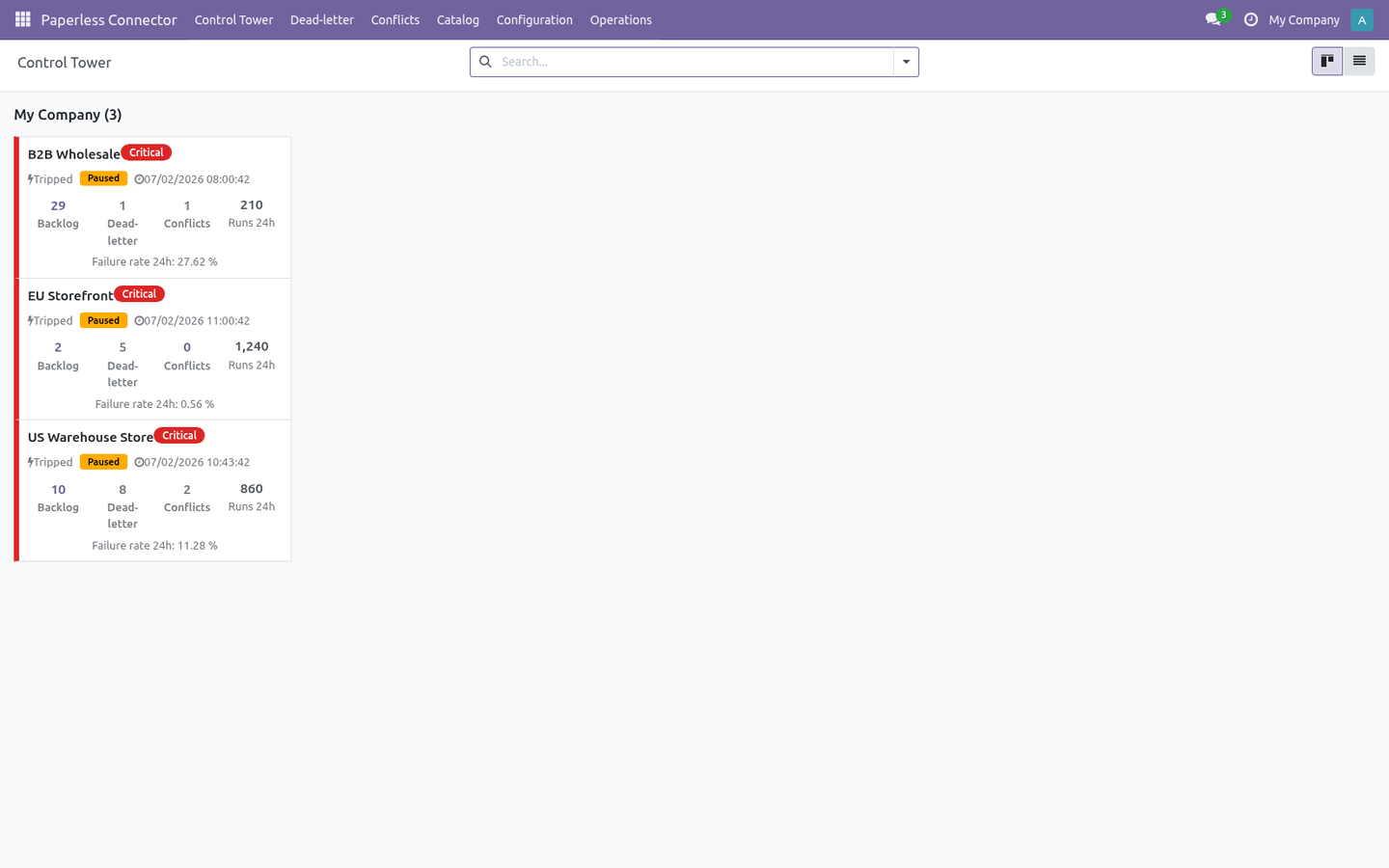Click the My Company (3) group header
1389x868 pixels.
click(68, 115)
